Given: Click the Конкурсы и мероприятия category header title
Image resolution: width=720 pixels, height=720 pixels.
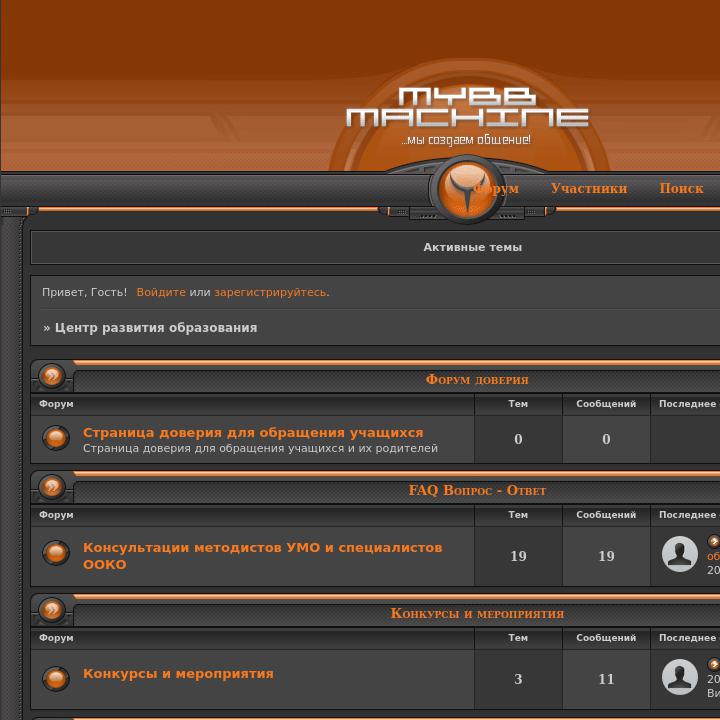Looking at the screenshot, I should point(477,613).
